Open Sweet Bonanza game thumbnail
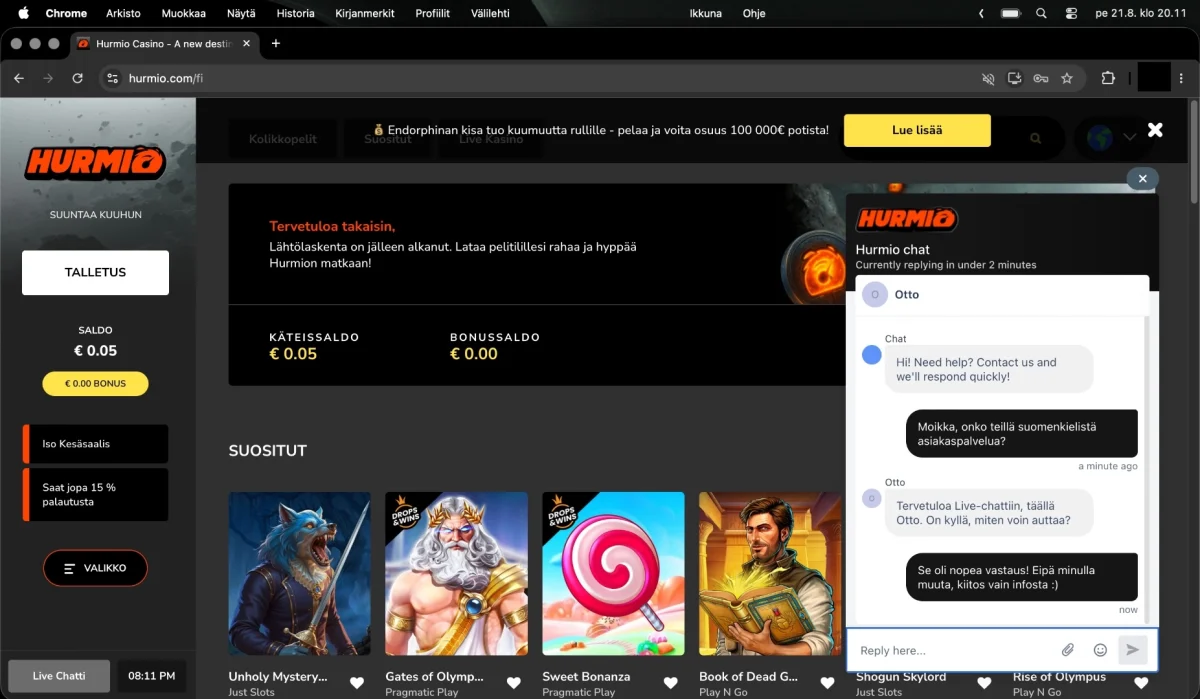The image size is (1200, 699). click(x=613, y=574)
